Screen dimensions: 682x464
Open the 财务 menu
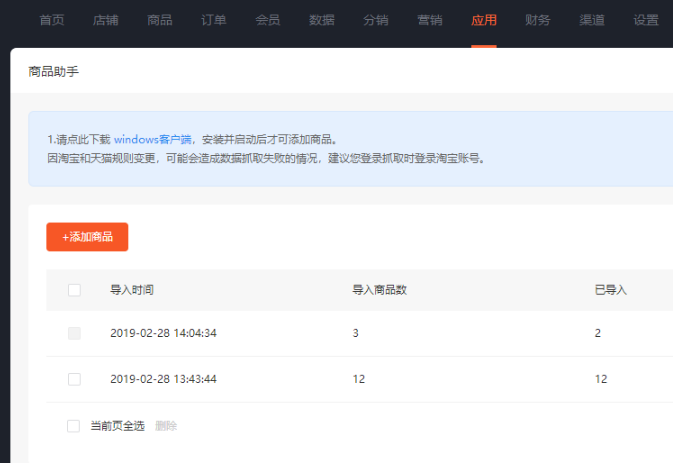[538, 20]
